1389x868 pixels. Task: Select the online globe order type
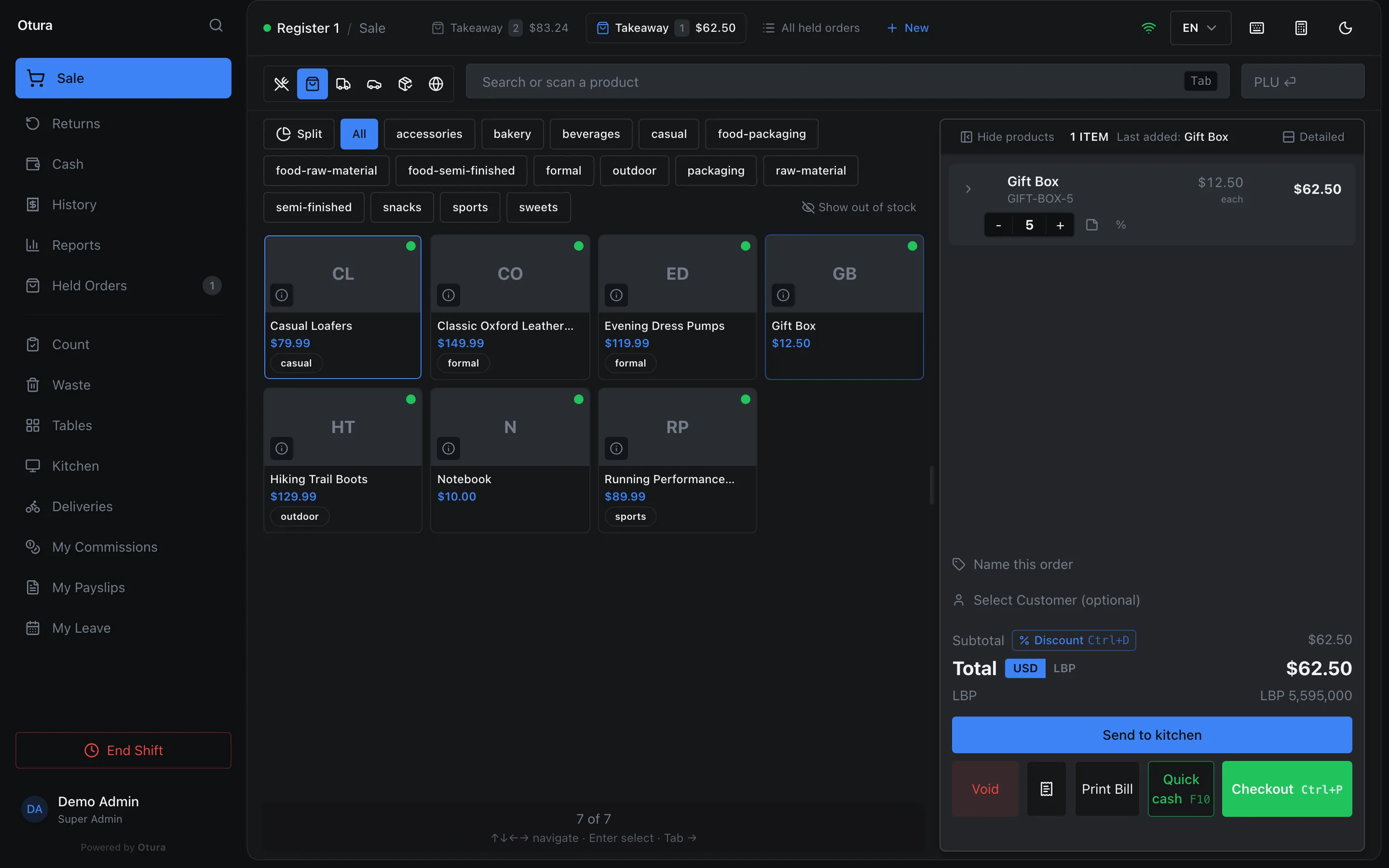point(436,84)
